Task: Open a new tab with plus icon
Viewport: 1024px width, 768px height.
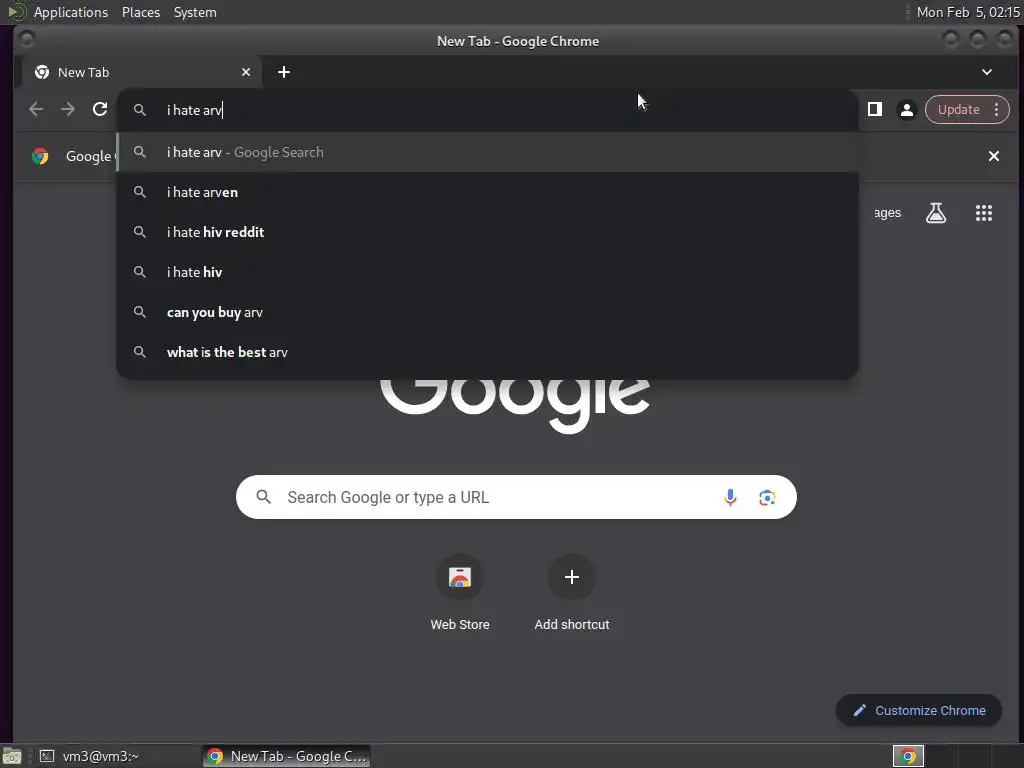Action: 283,72
